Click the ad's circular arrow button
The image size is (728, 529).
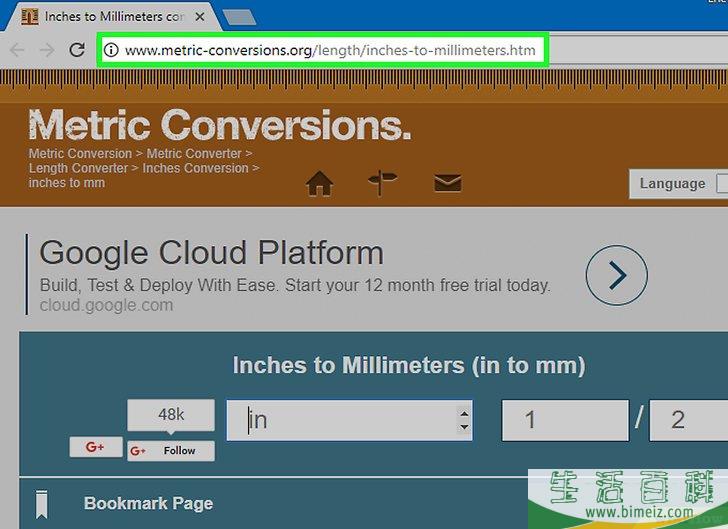tap(617, 275)
